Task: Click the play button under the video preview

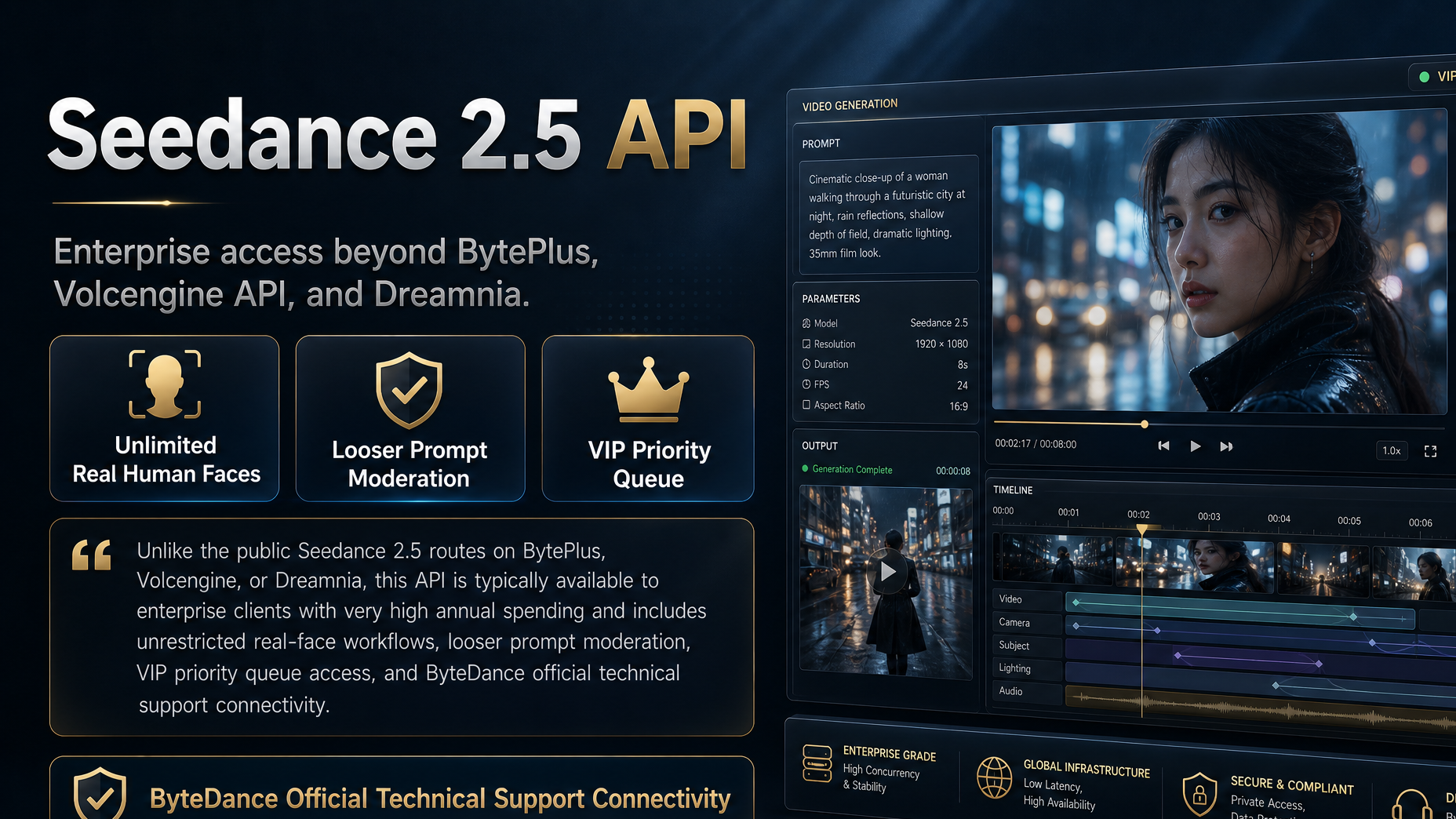Action: (1195, 446)
